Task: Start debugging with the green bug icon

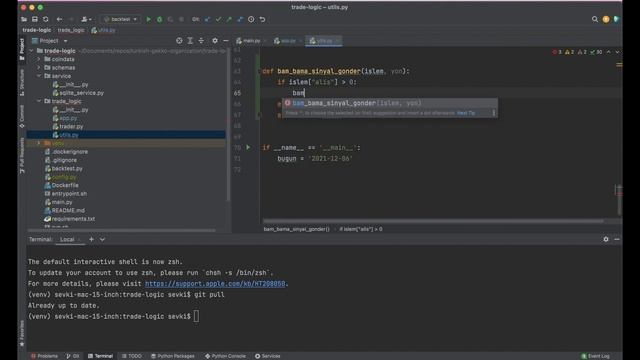Action: (x=160, y=19)
